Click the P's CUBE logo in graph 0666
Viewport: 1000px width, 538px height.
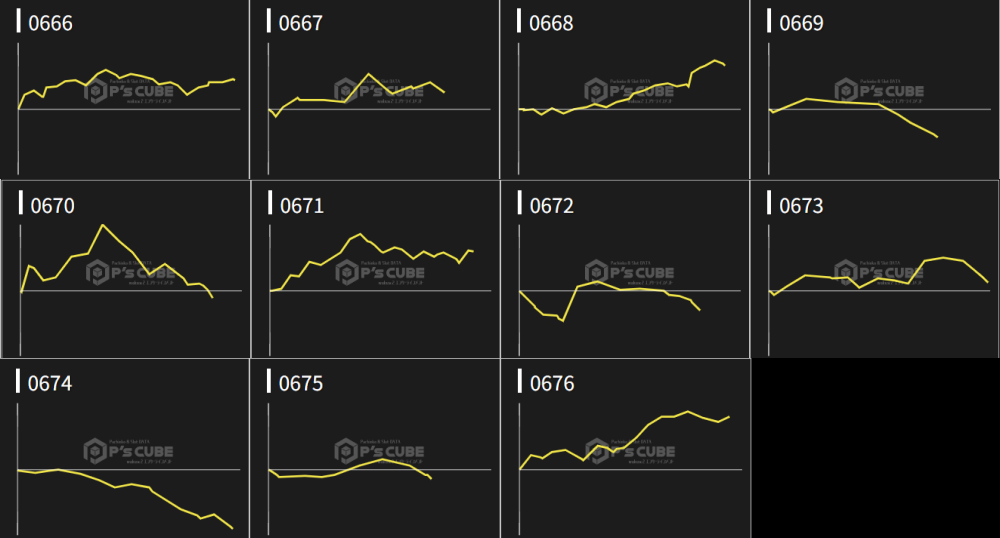coord(129,92)
